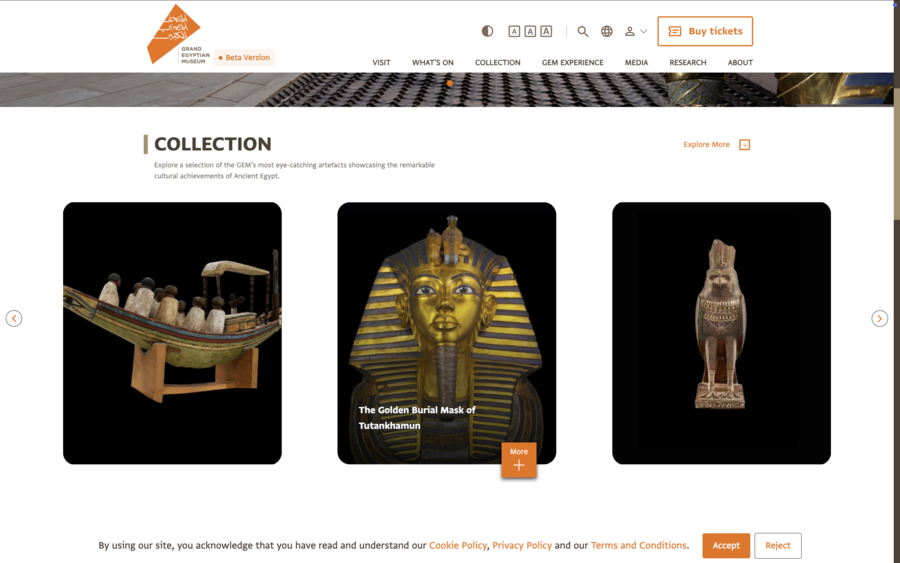This screenshot has width=900, height=563.
Task: Open the WHAT'S ON menu
Action: (433, 63)
